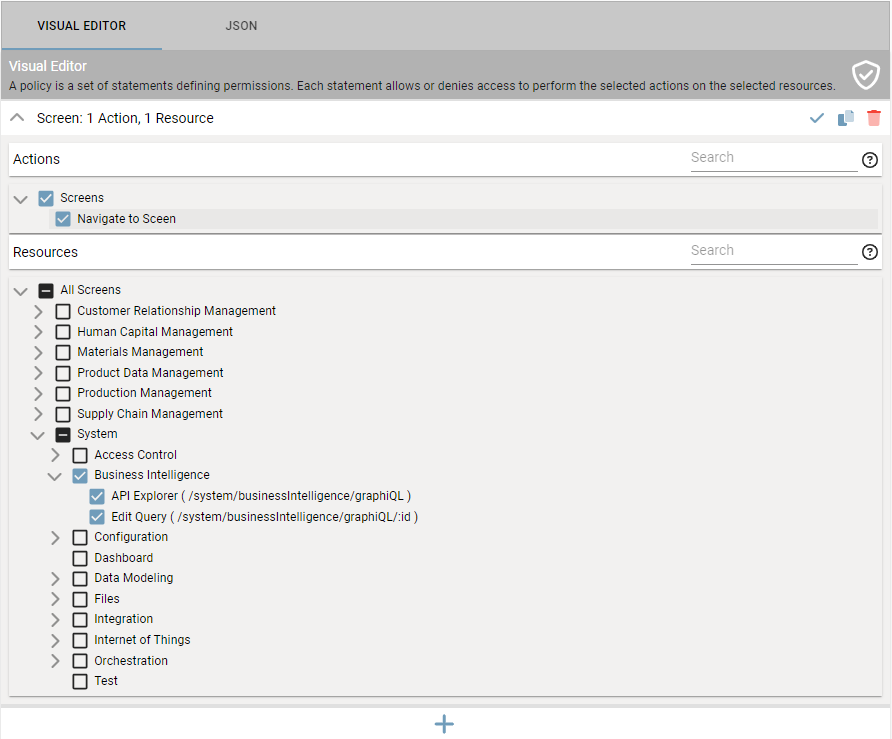Check Supply Chain Management checkbox
This screenshot has width=892, height=739.
(63, 414)
